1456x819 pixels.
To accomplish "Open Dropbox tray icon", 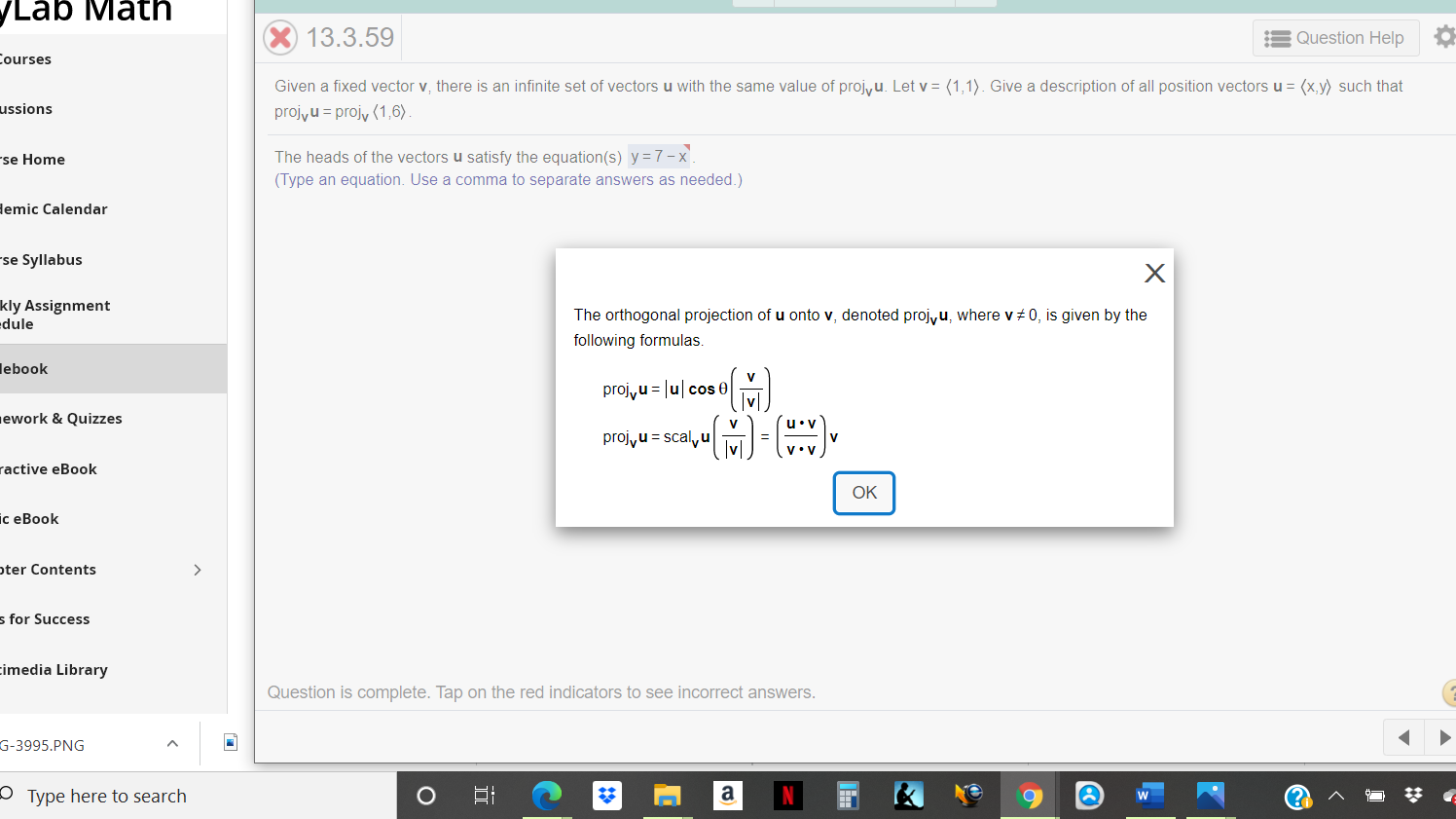I will pyautogui.click(x=1413, y=796).
